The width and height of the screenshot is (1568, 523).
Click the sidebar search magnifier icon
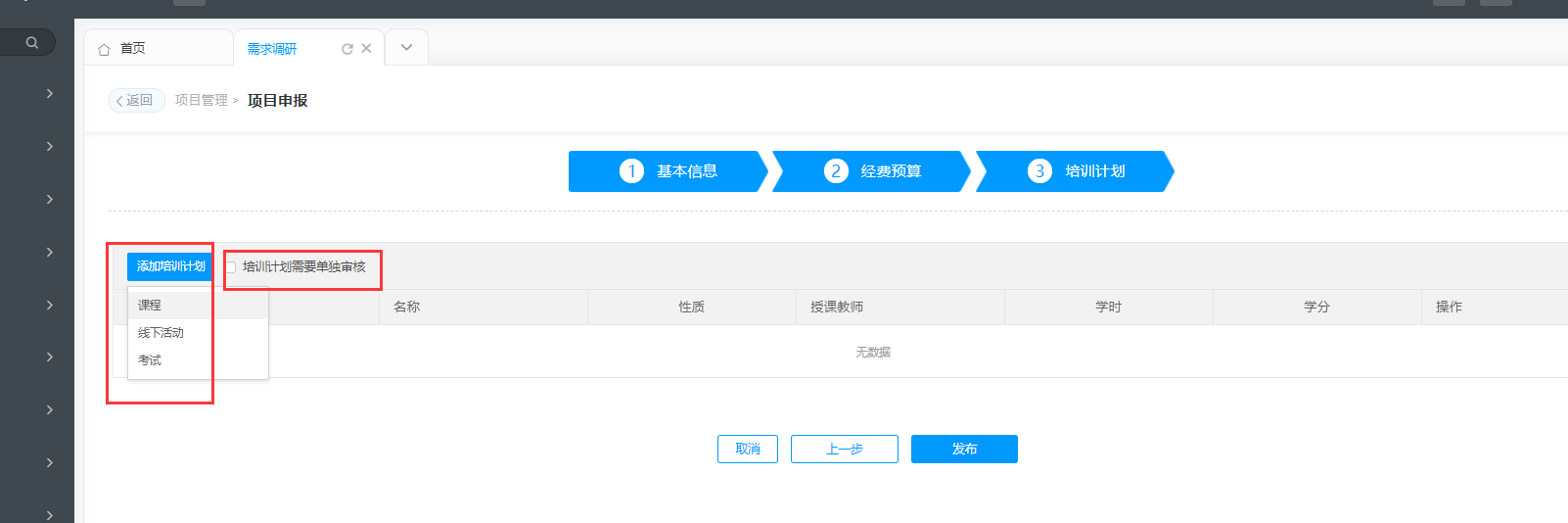(32, 42)
